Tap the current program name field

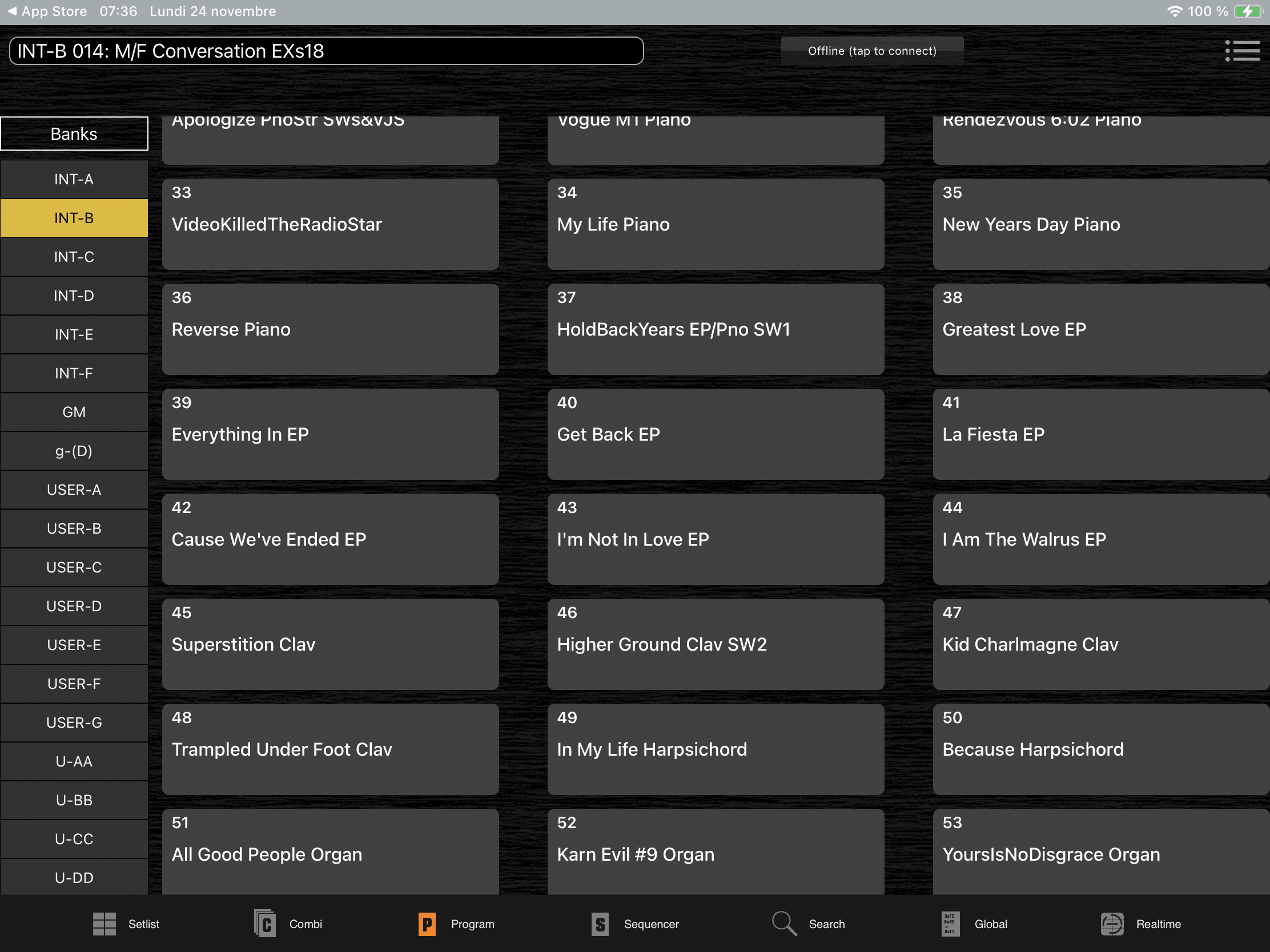coord(326,51)
